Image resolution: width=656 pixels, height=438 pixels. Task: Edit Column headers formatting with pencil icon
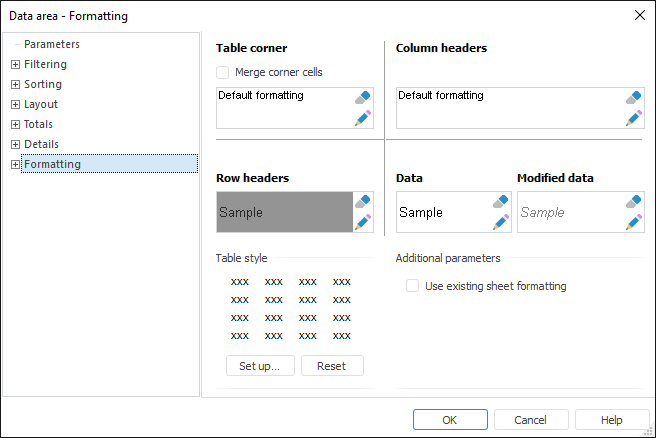[x=633, y=118]
